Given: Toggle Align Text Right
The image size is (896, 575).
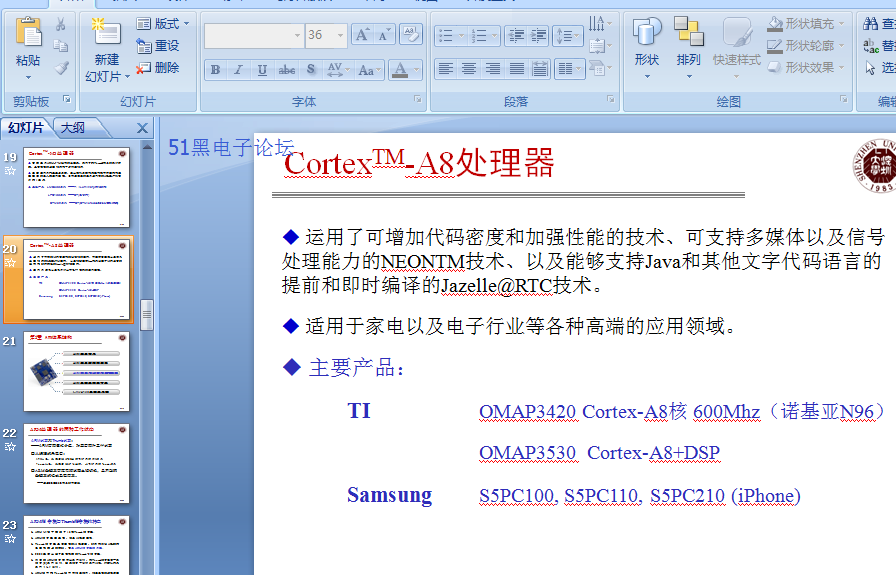Looking at the screenshot, I should click(x=493, y=70).
